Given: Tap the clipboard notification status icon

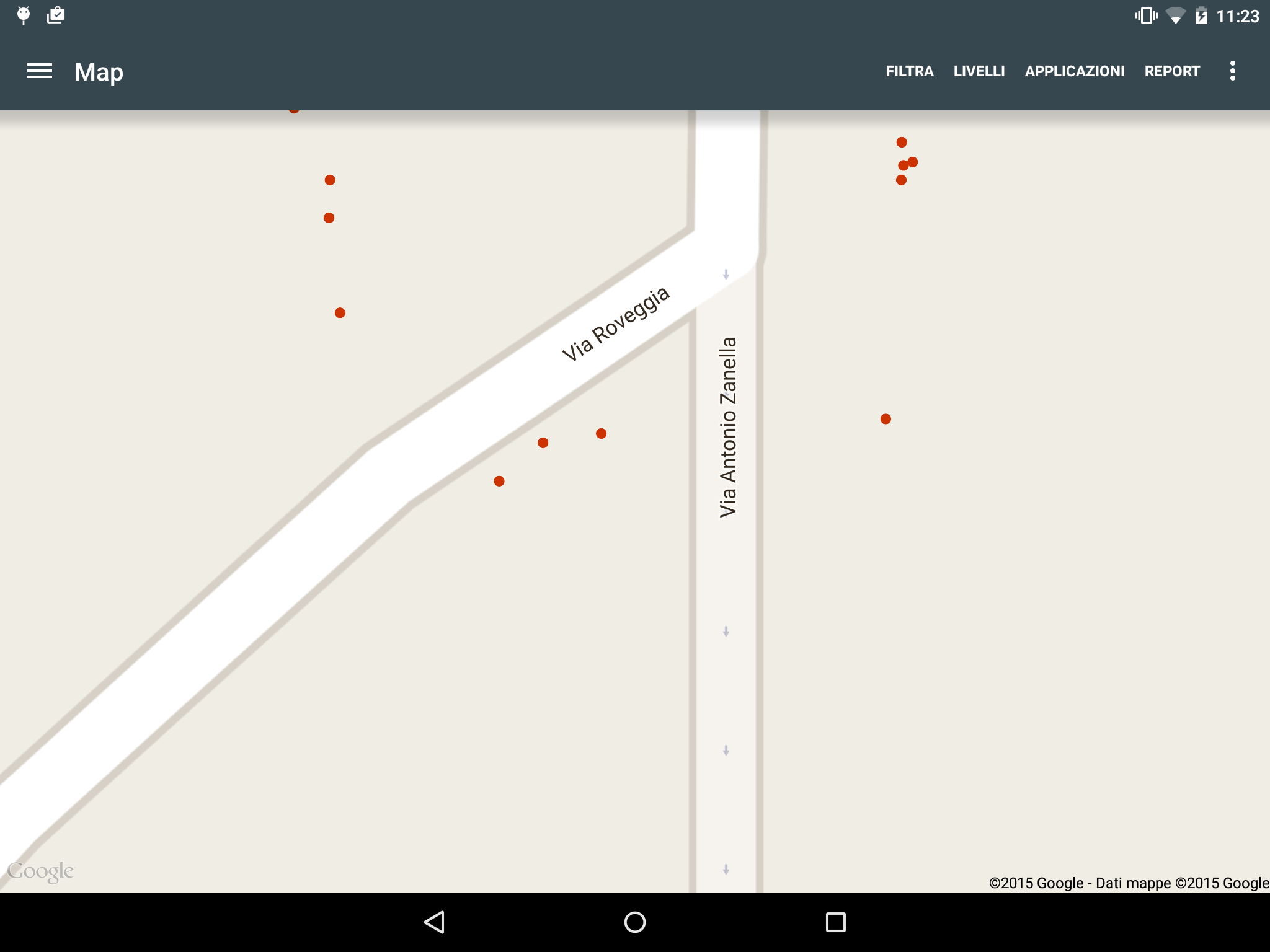Looking at the screenshot, I should click(56, 15).
